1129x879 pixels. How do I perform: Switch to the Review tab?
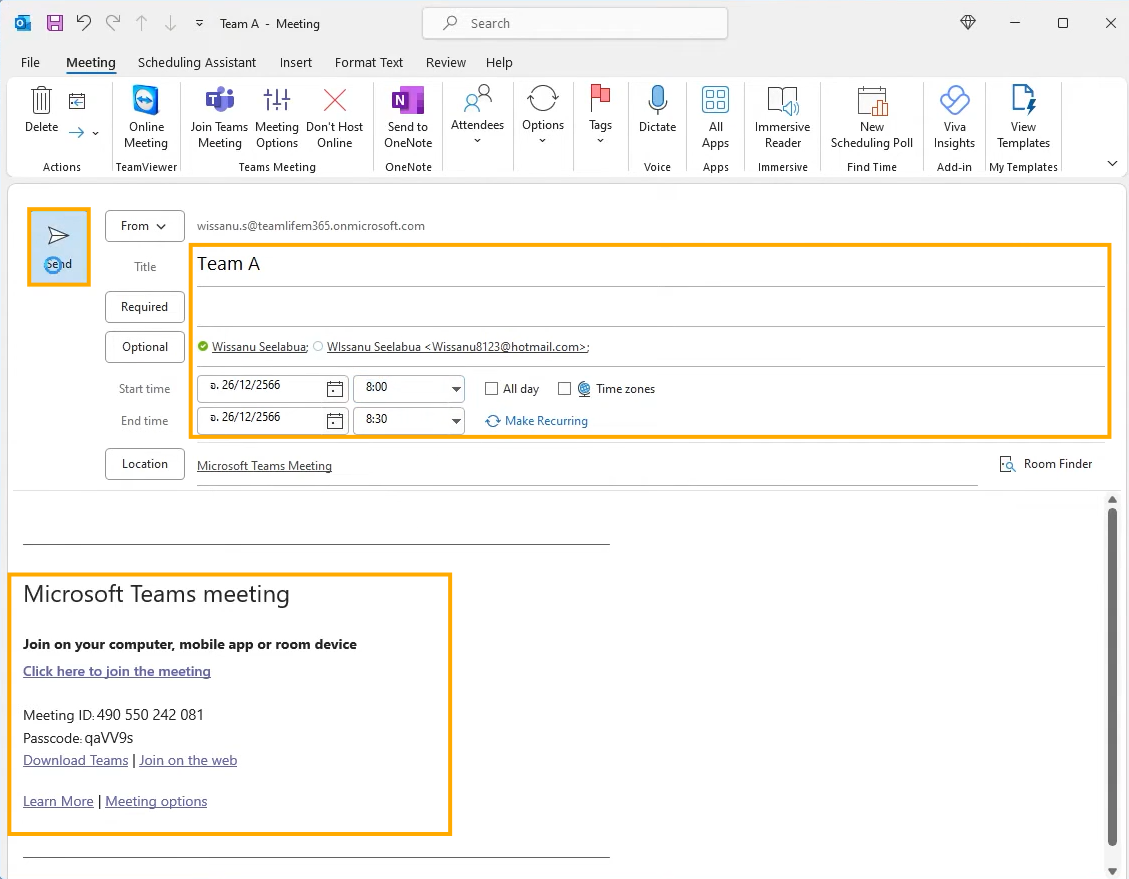click(x=446, y=63)
